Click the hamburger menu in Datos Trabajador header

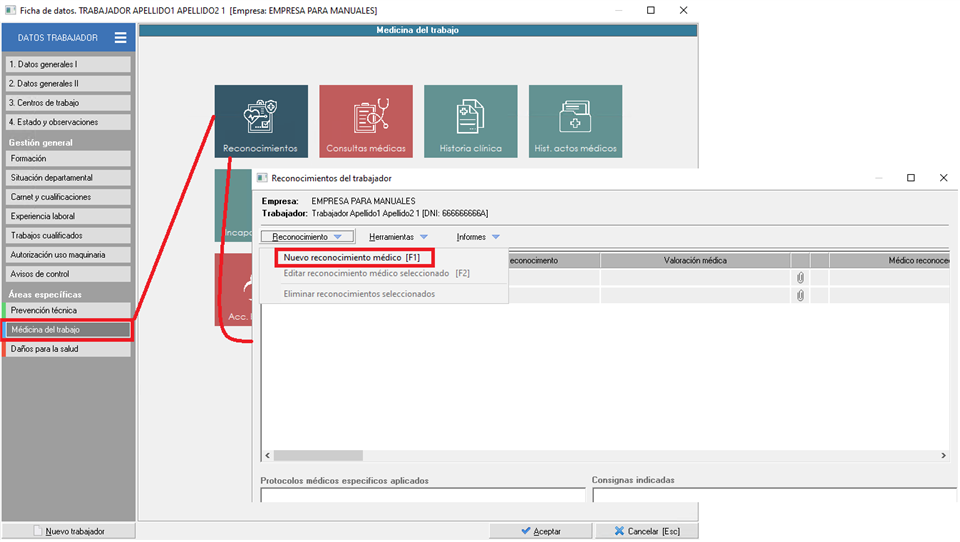point(120,38)
